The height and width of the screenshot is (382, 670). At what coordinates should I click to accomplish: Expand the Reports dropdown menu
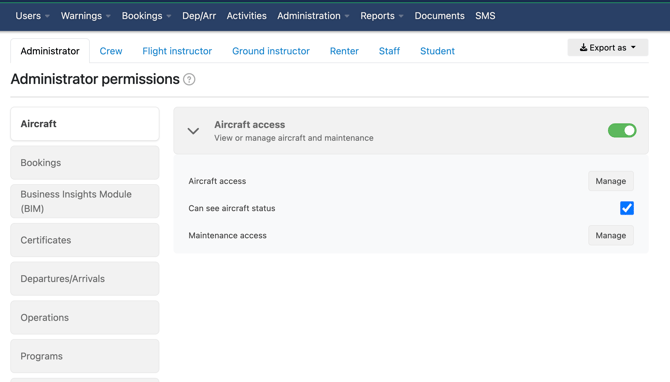click(x=382, y=16)
